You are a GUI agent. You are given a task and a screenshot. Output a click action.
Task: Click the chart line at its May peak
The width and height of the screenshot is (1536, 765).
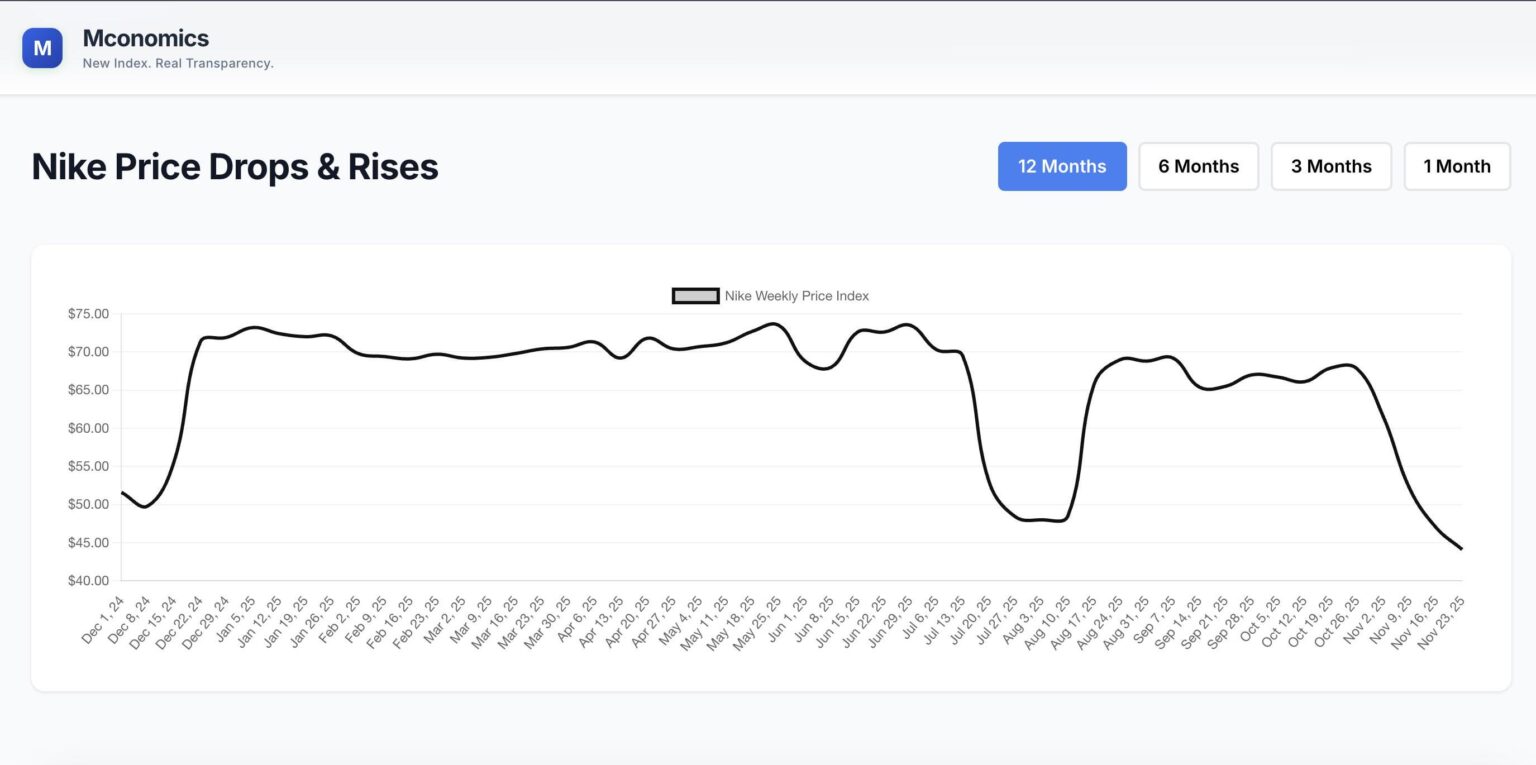pyautogui.click(x=771, y=325)
